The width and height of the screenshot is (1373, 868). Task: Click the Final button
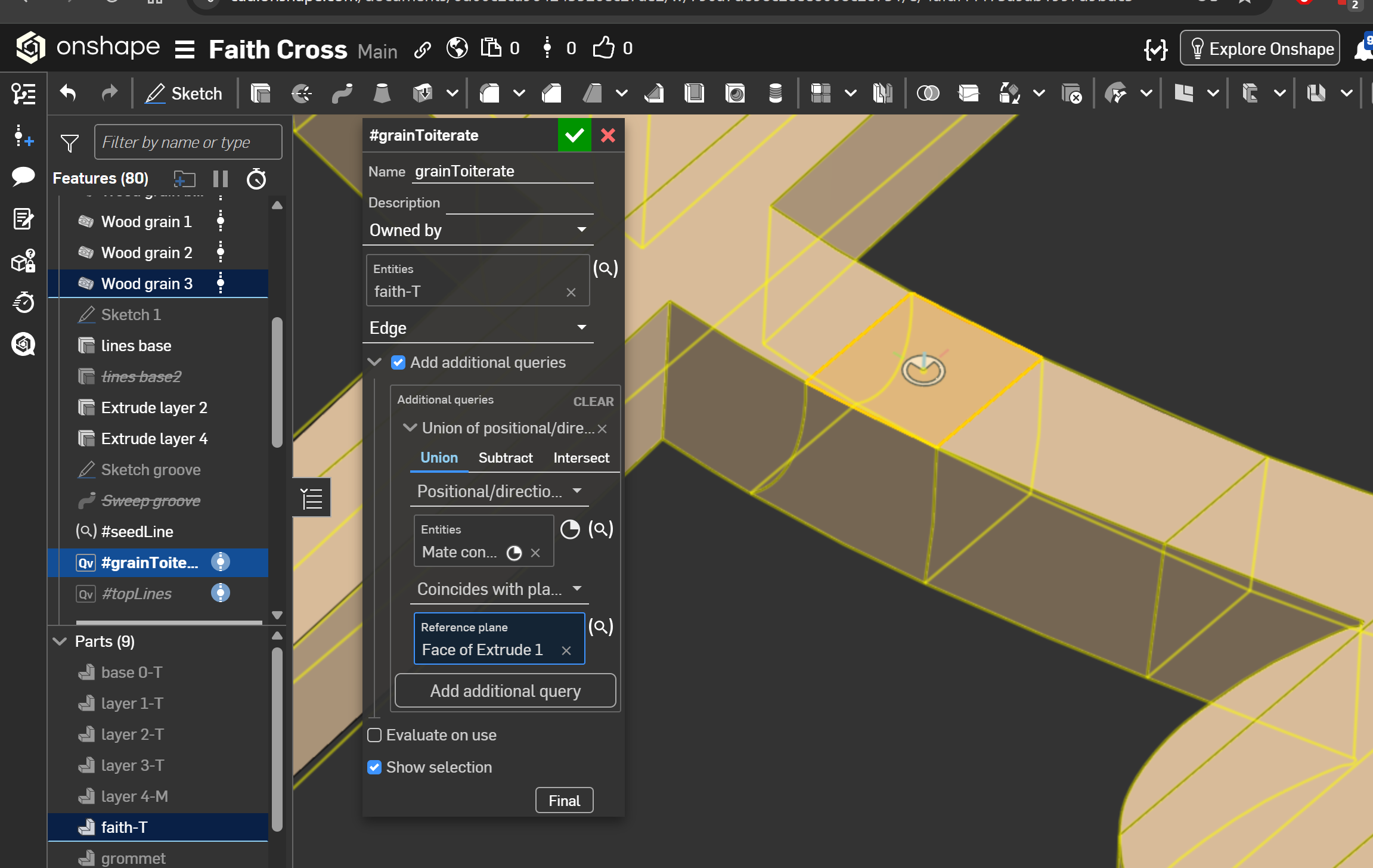point(564,801)
